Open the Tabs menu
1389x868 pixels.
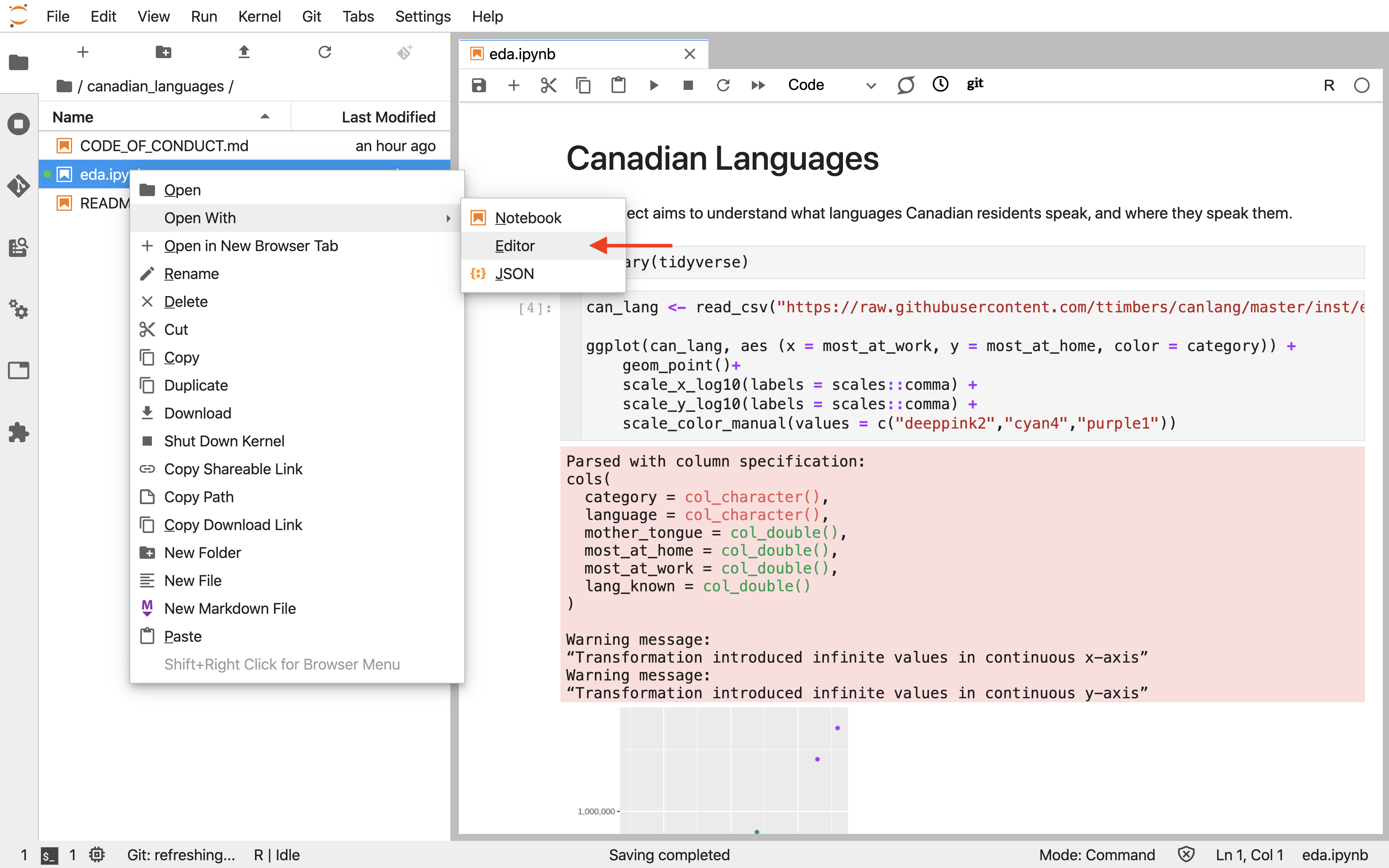tap(358, 16)
